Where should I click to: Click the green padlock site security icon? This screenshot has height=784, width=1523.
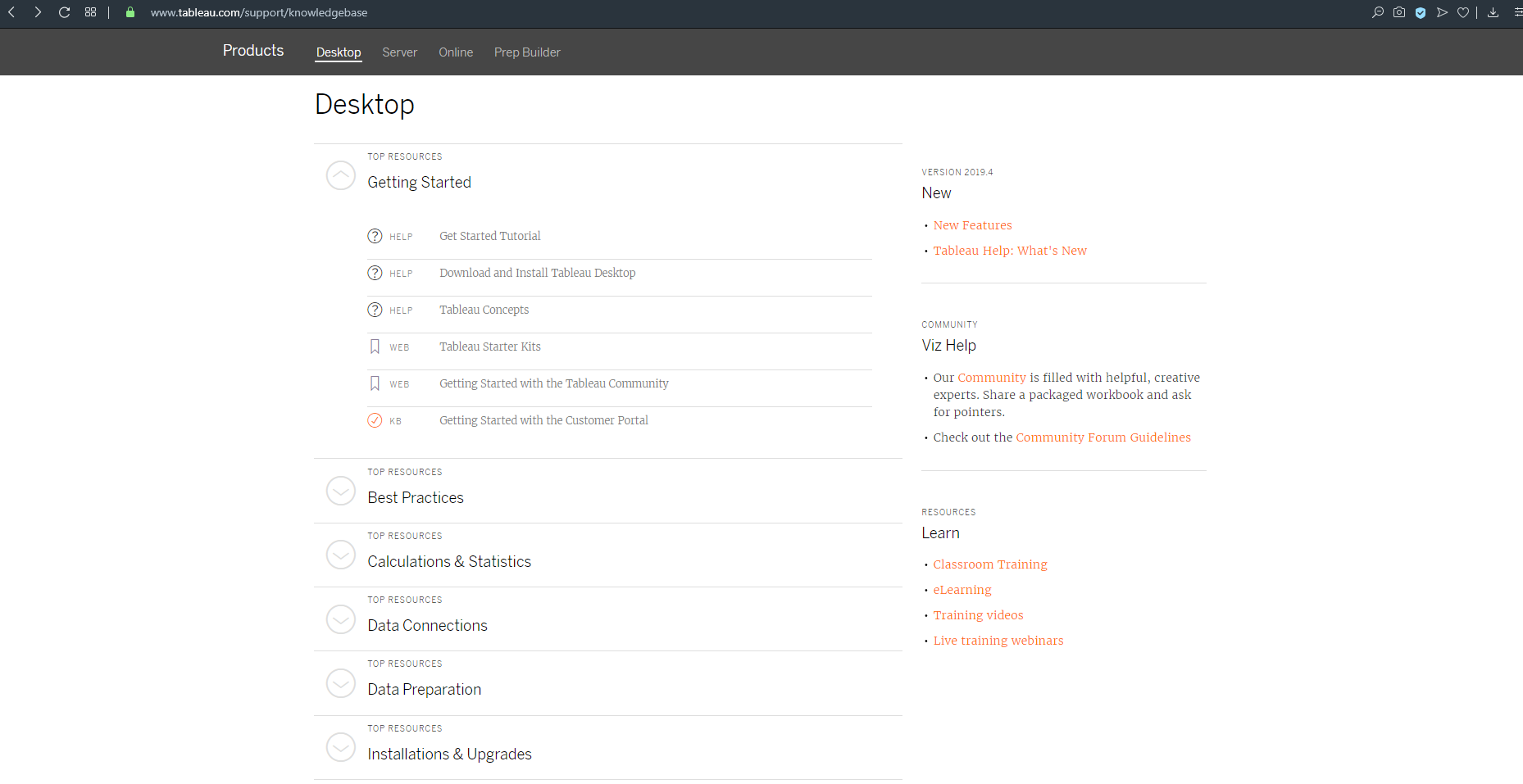point(130,12)
